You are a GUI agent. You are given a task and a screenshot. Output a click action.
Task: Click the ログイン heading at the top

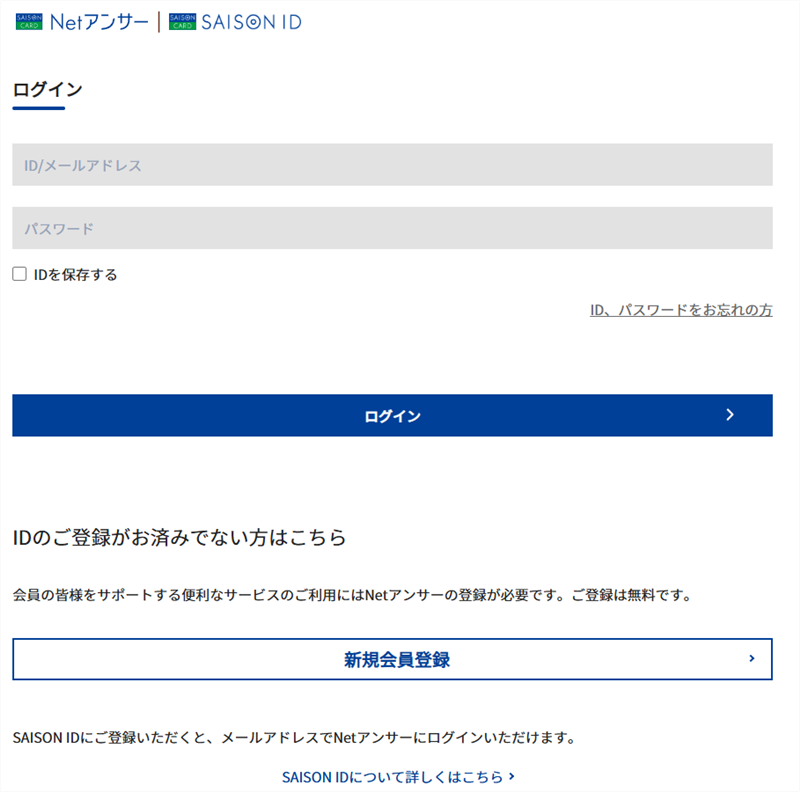[x=47, y=90]
